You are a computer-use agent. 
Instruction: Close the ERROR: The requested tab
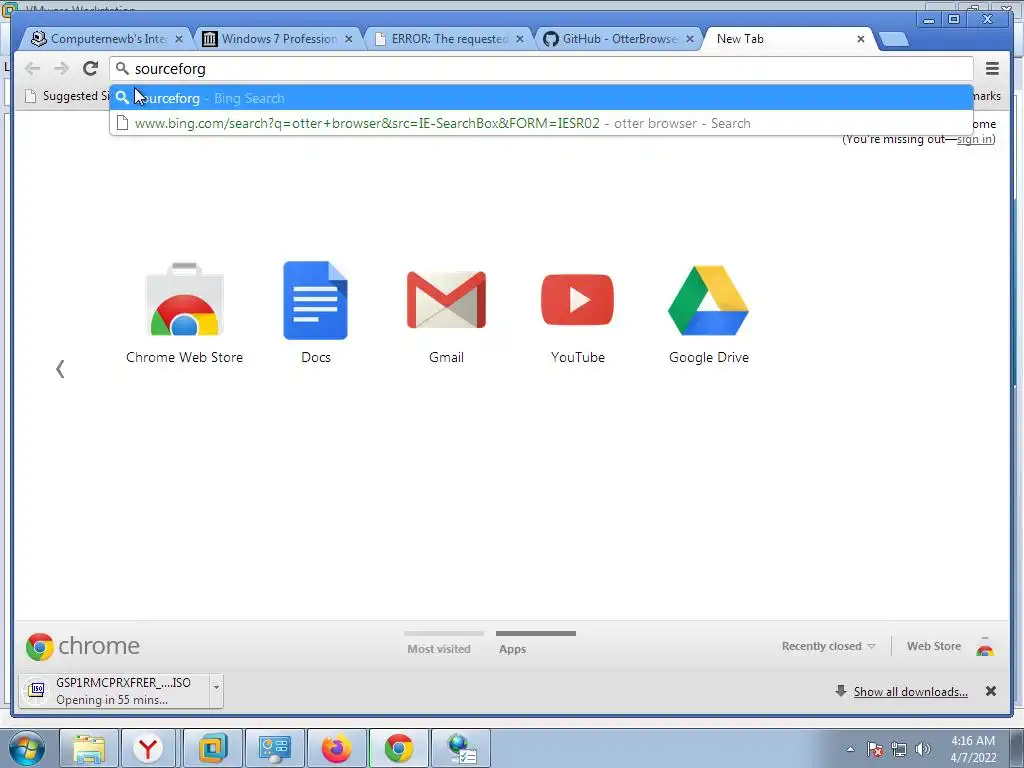pyautogui.click(x=519, y=39)
